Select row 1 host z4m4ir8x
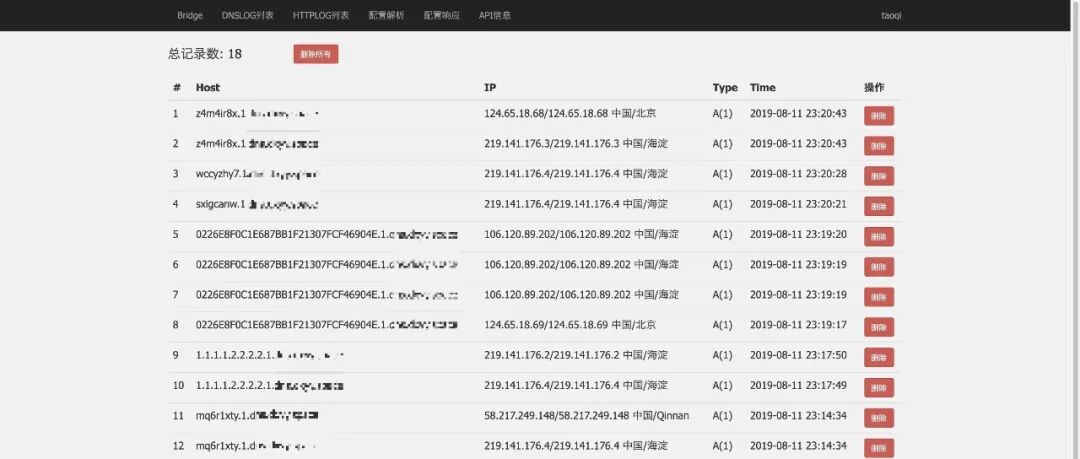The image size is (1080, 459). coord(258,113)
